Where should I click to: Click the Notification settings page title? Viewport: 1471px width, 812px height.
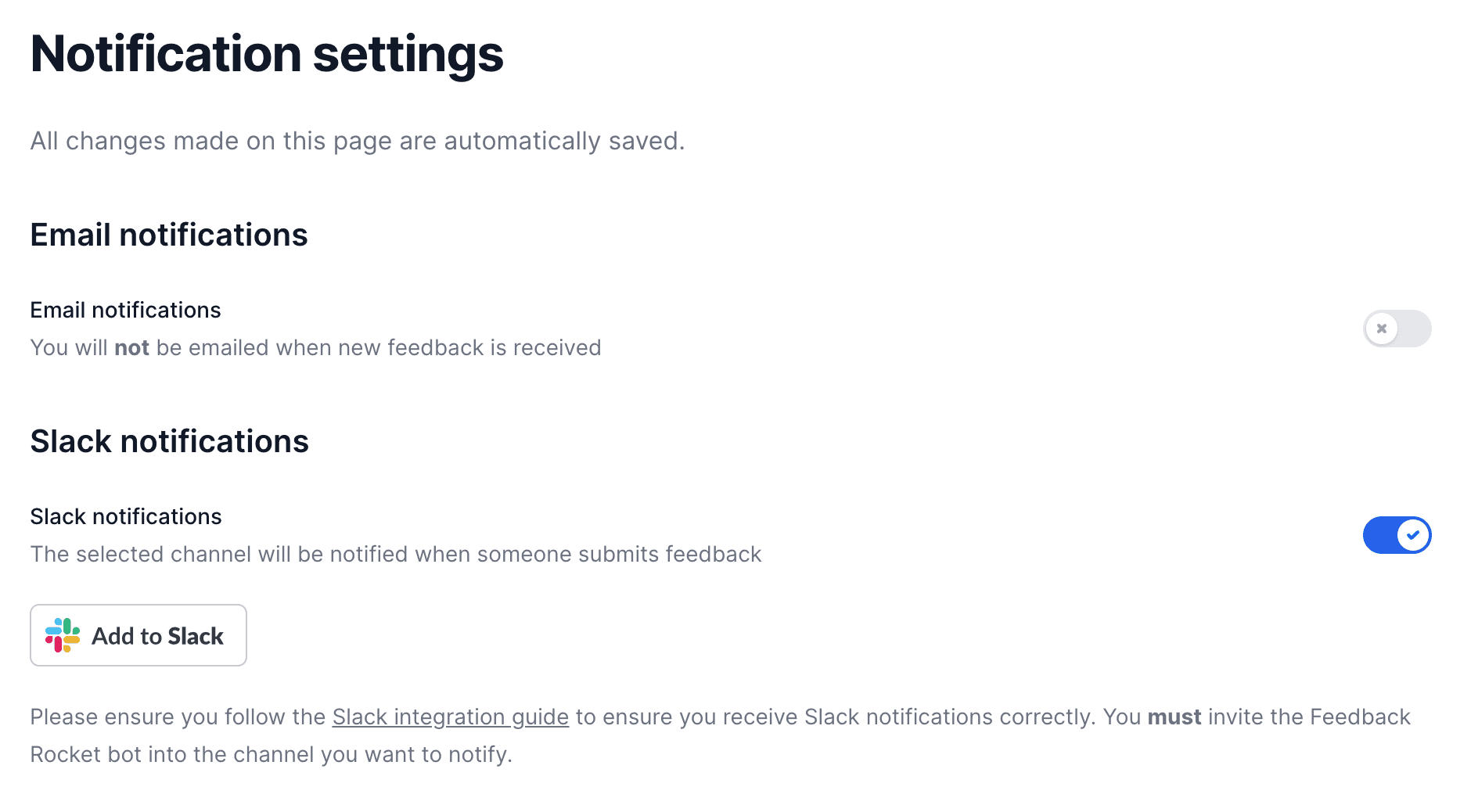(x=267, y=53)
